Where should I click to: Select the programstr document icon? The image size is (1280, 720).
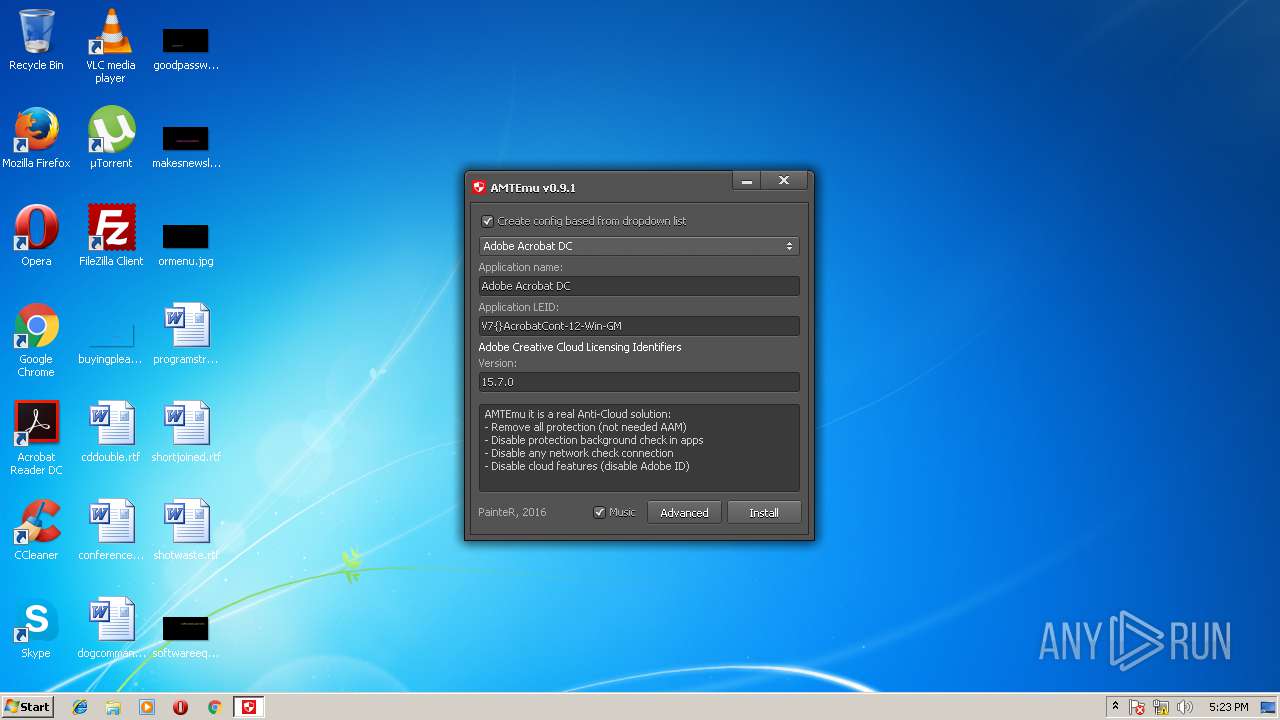(x=186, y=333)
